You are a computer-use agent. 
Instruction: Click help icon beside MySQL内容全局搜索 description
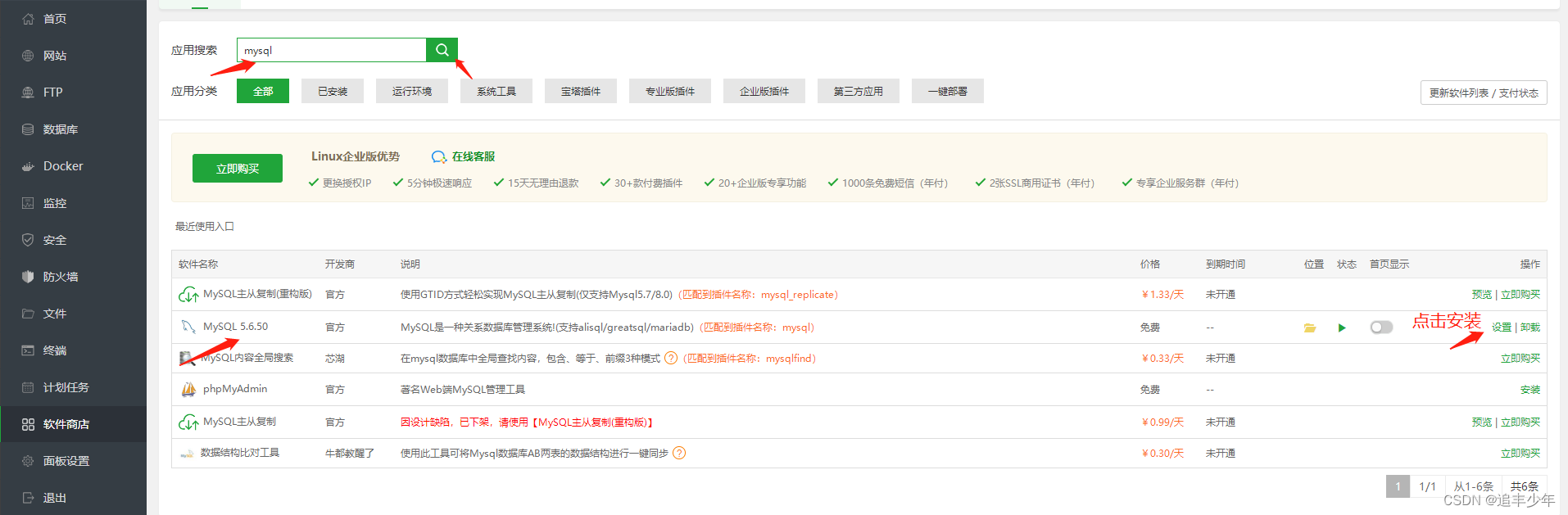pyautogui.click(x=671, y=358)
